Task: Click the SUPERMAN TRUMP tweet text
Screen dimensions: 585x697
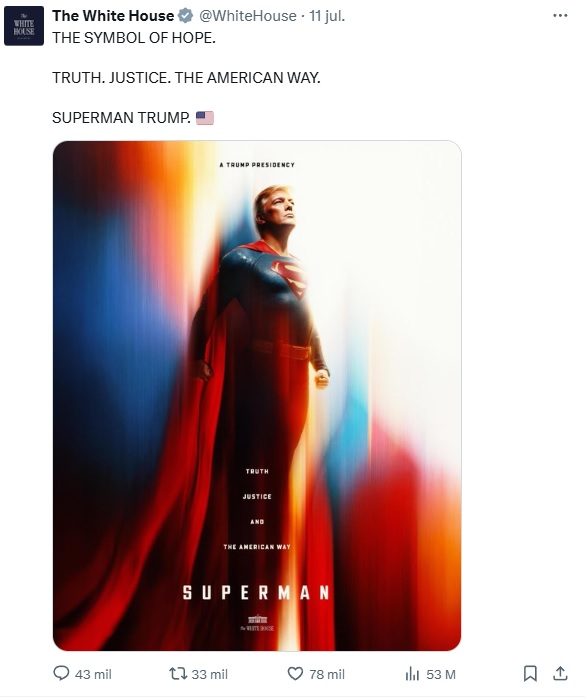Action: coord(121,118)
